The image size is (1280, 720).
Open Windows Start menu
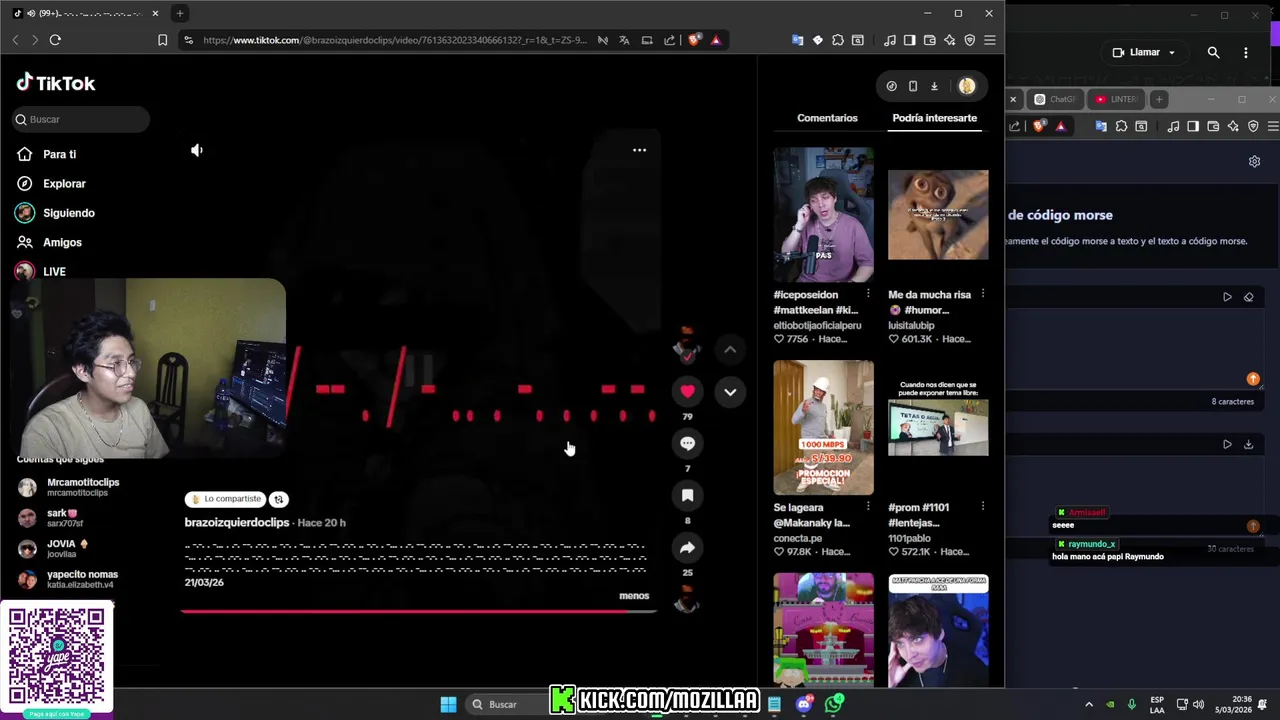pos(448,704)
